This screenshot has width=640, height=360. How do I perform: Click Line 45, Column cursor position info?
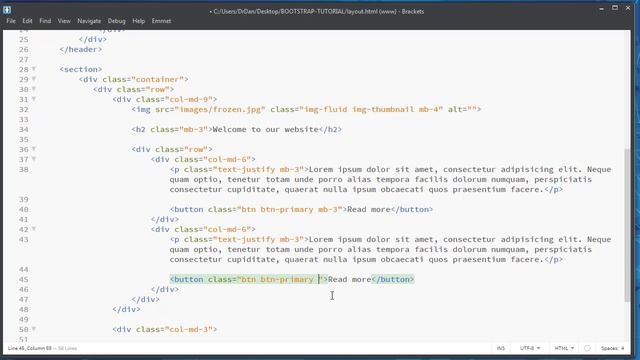click(x=30, y=348)
